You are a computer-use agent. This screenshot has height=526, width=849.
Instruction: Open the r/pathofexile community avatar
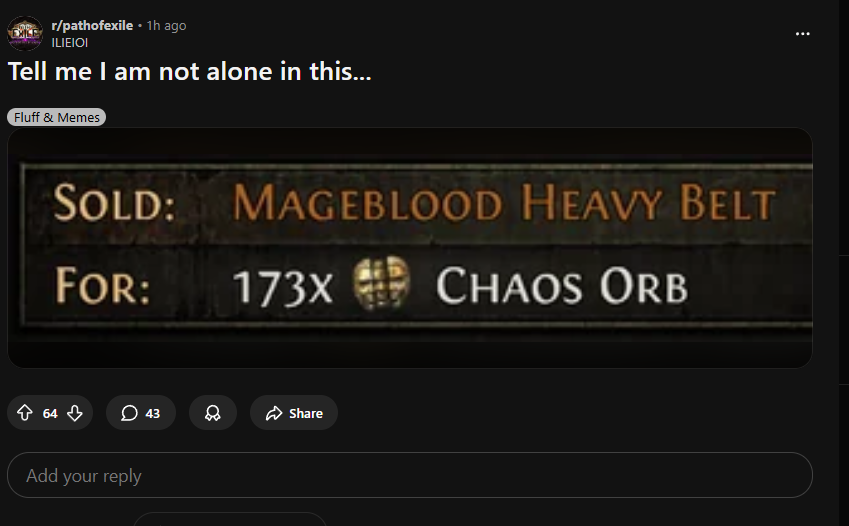coord(25,33)
